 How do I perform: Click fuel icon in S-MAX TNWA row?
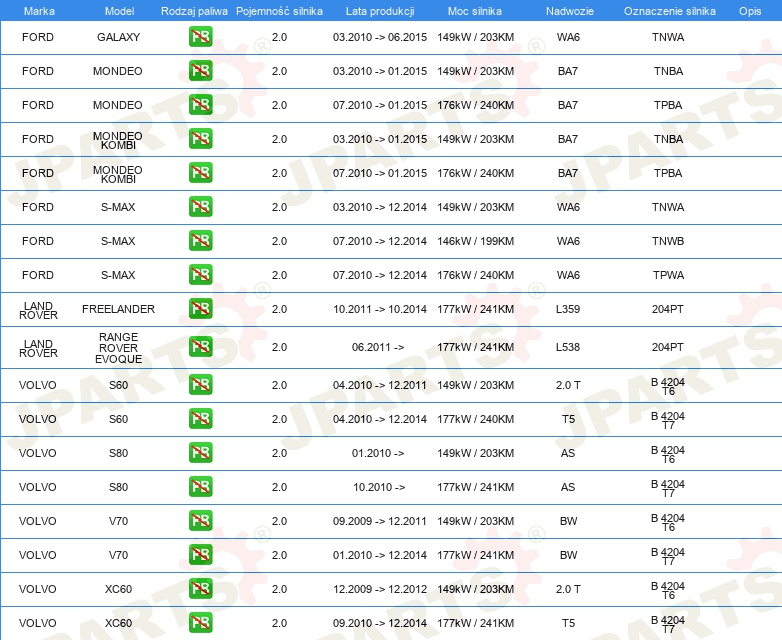pos(200,207)
